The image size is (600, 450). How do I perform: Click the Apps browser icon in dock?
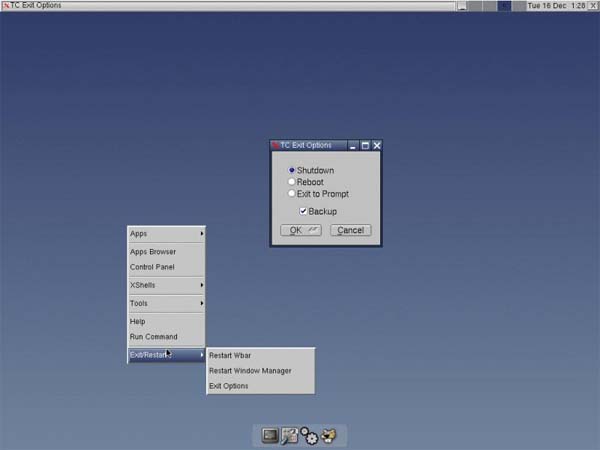coord(328,436)
